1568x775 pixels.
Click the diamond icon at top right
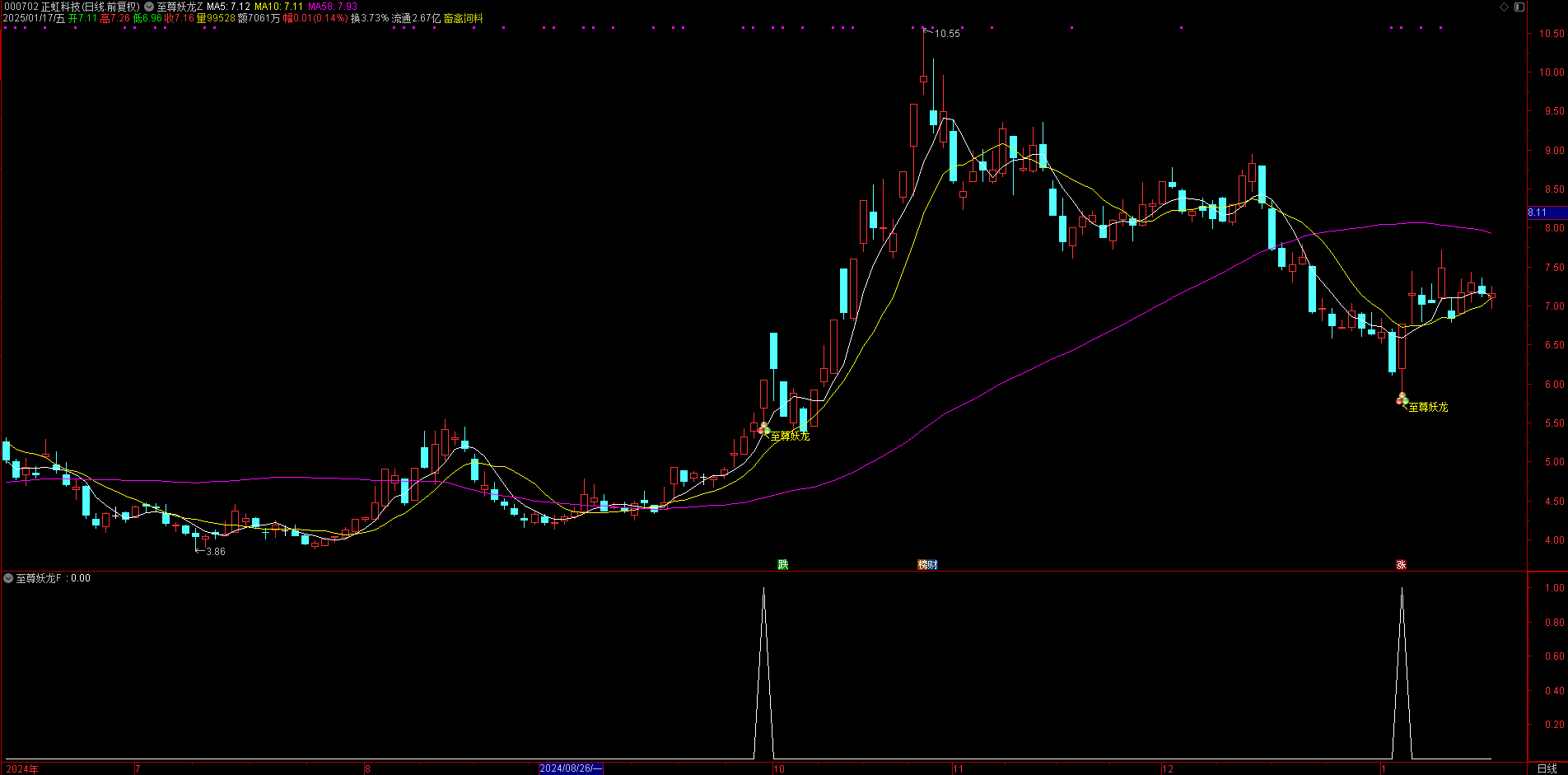(x=1504, y=7)
